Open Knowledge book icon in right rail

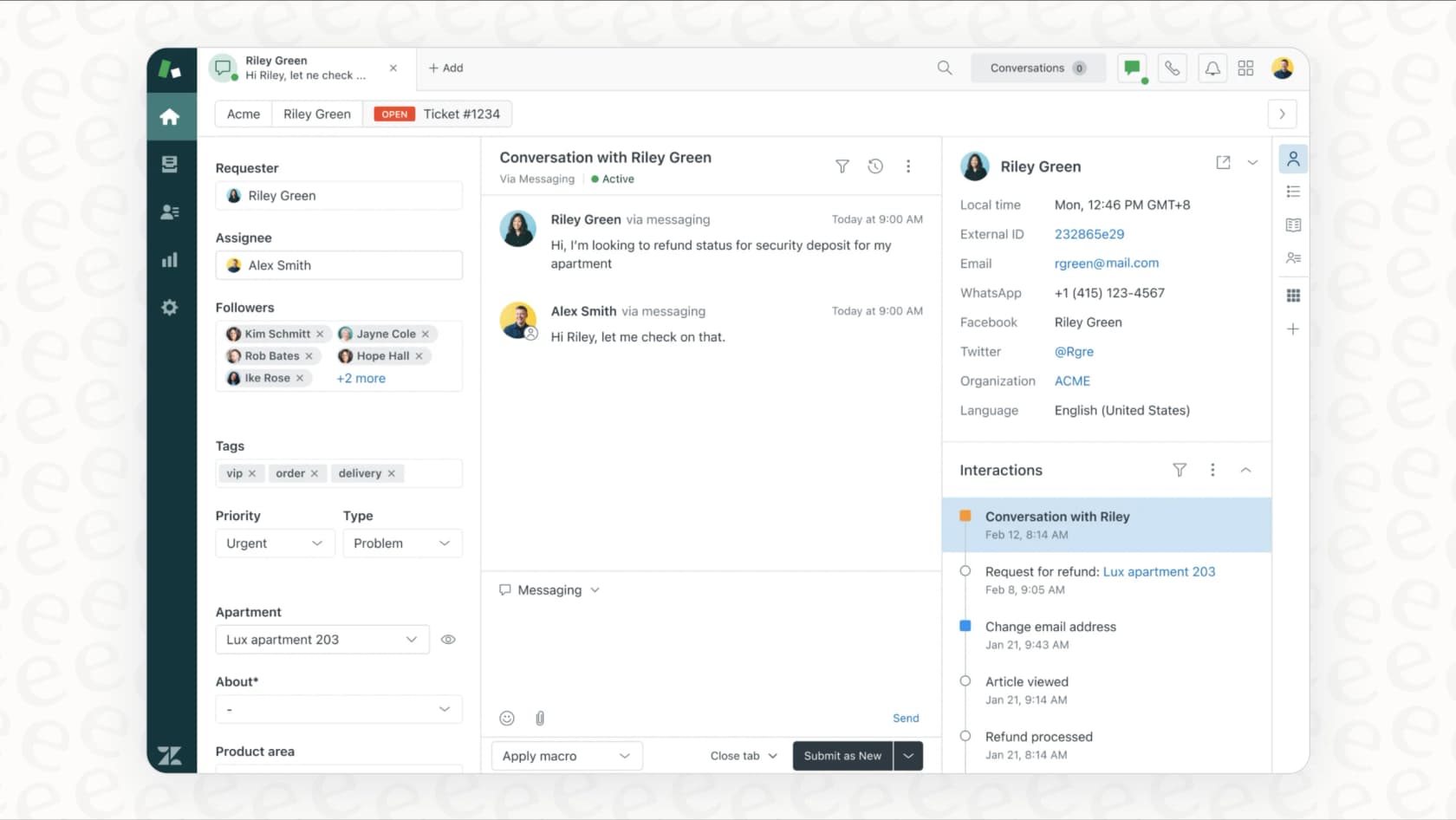click(1293, 225)
